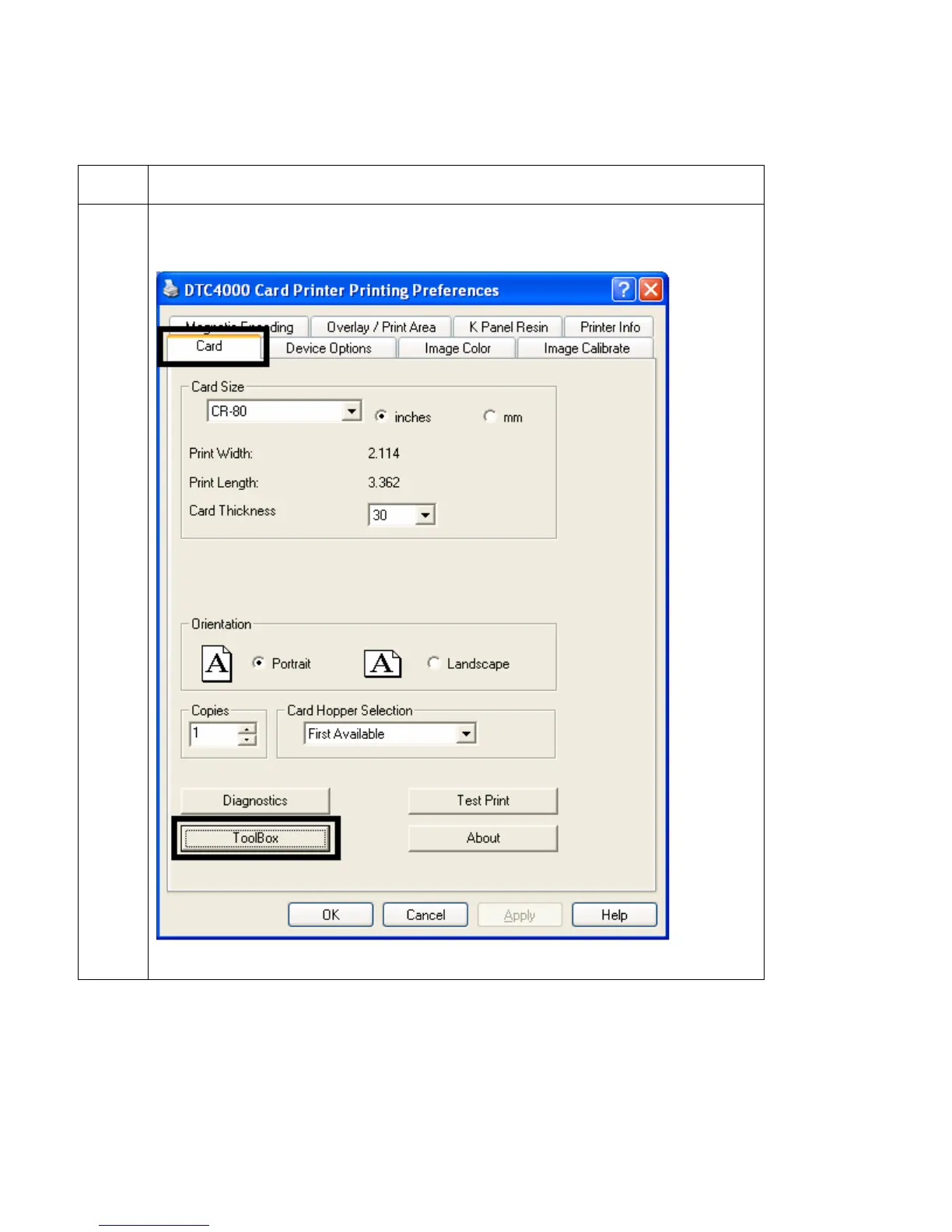Click the Cancel button
Screen dimensions: 952x1232
[x=425, y=915]
